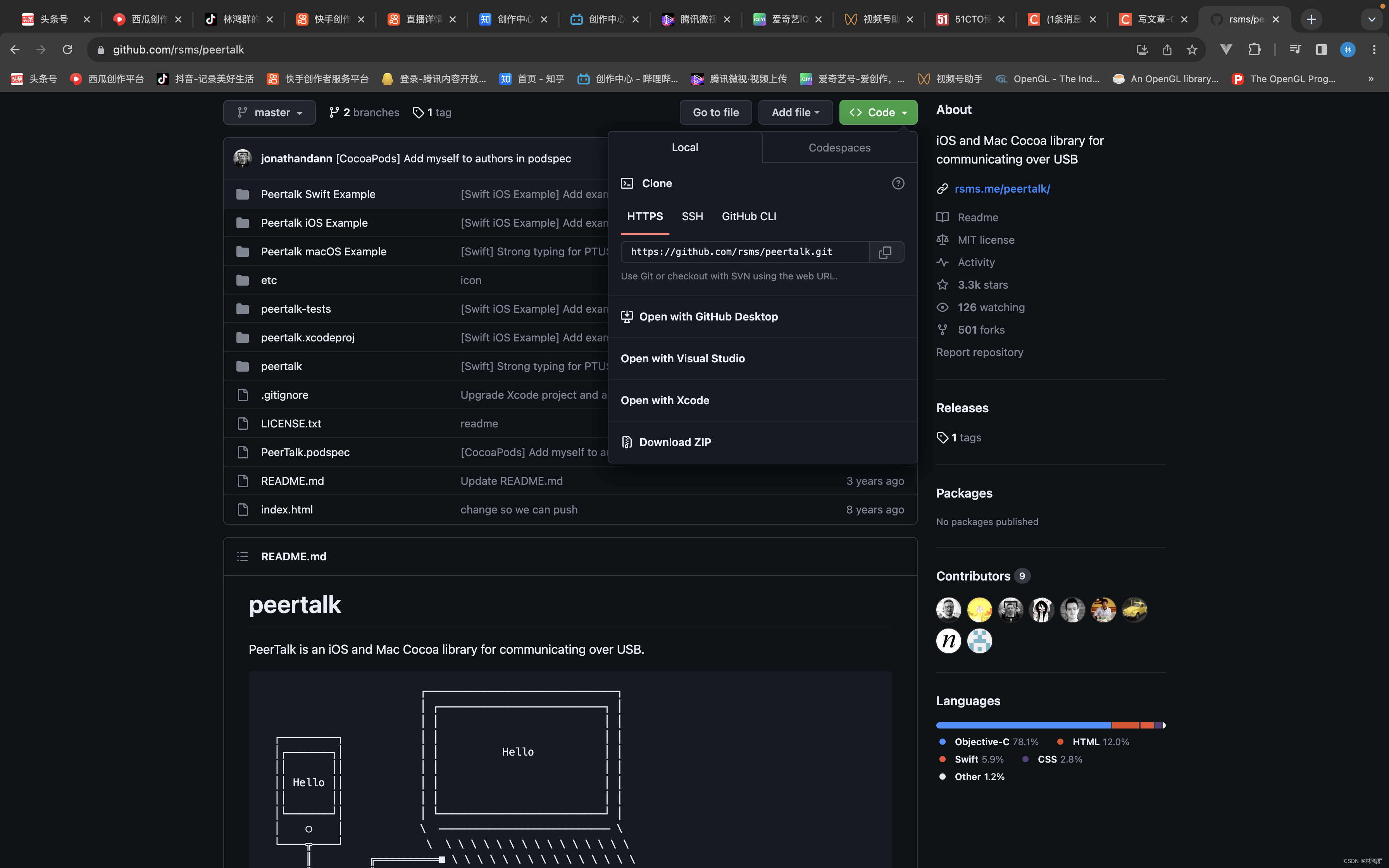Show more bookmarks with the chevron

(1371, 79)
